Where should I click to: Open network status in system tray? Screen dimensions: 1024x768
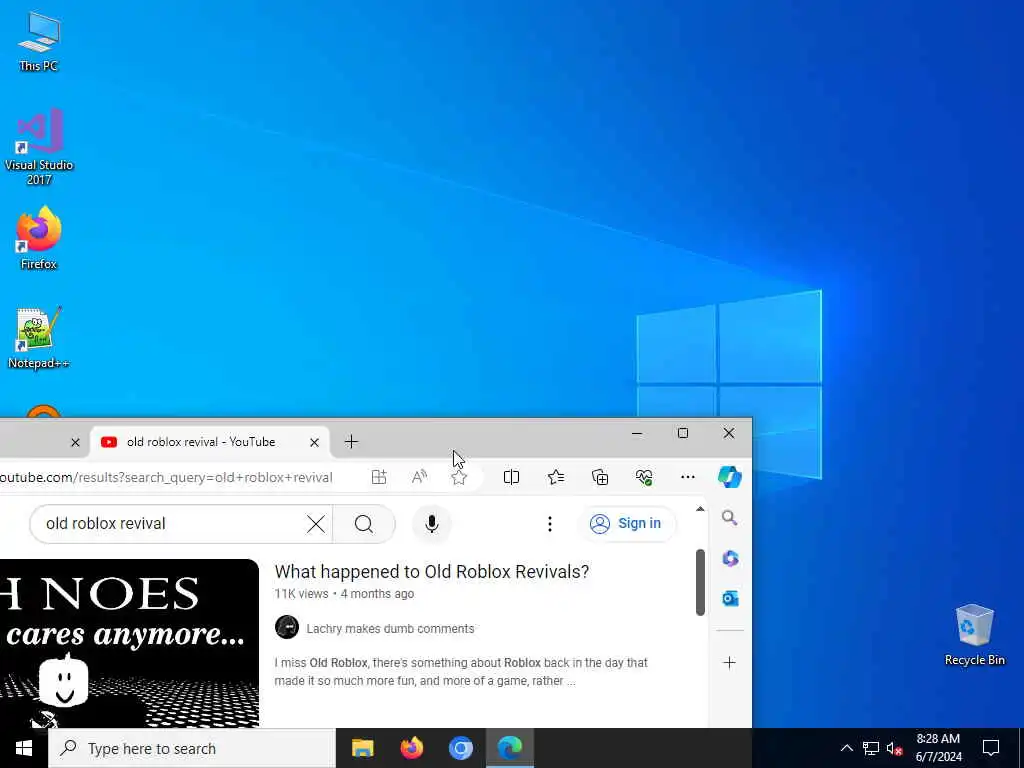[x=871, y=748]
